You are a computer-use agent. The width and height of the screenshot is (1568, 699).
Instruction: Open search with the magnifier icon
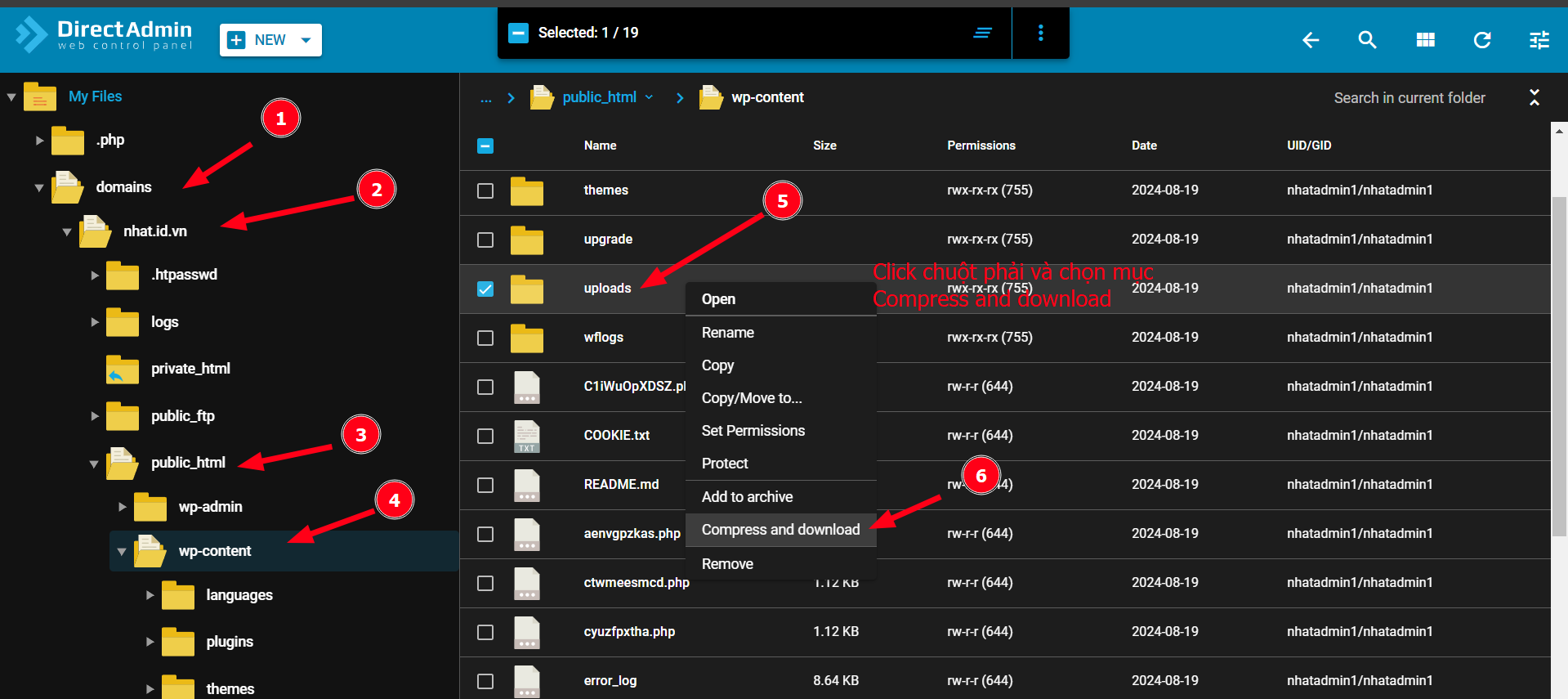[x=1367, y=40]
